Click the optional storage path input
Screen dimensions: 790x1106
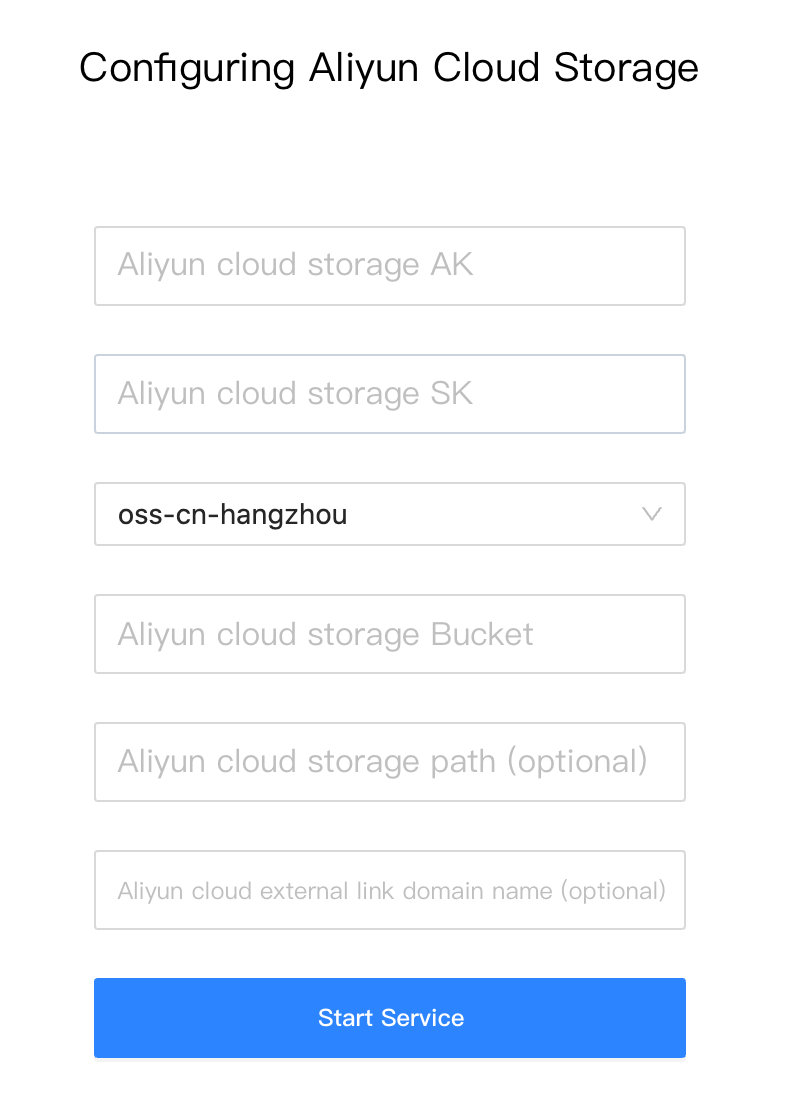click(x=389, y=762)
